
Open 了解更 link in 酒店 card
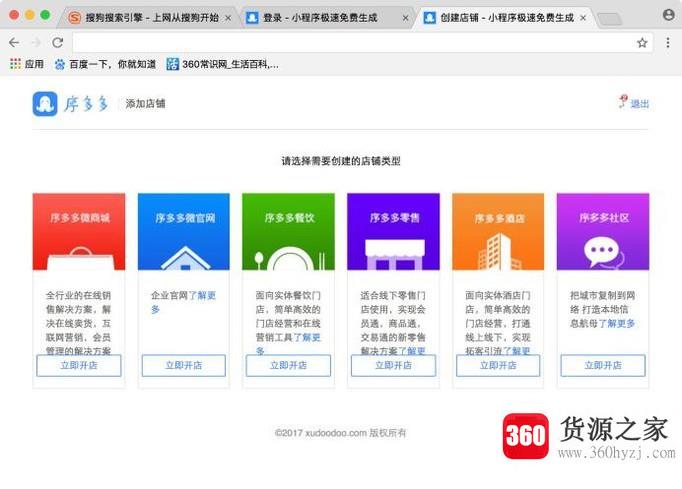tap(517, 351)
